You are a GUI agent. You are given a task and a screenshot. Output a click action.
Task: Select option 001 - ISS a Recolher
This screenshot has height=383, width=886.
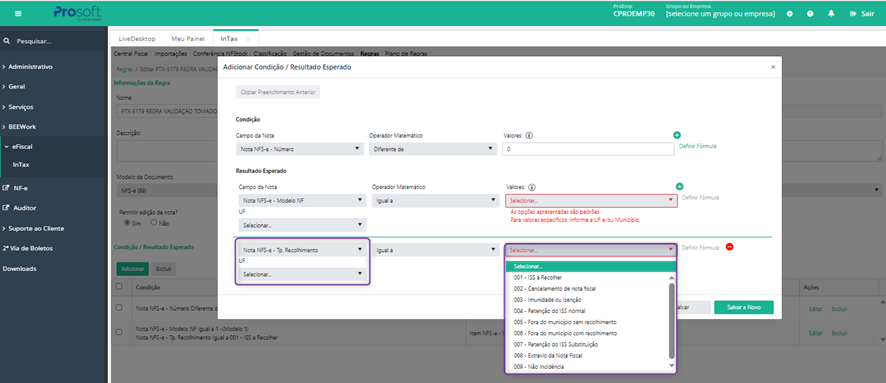[587, 278]
